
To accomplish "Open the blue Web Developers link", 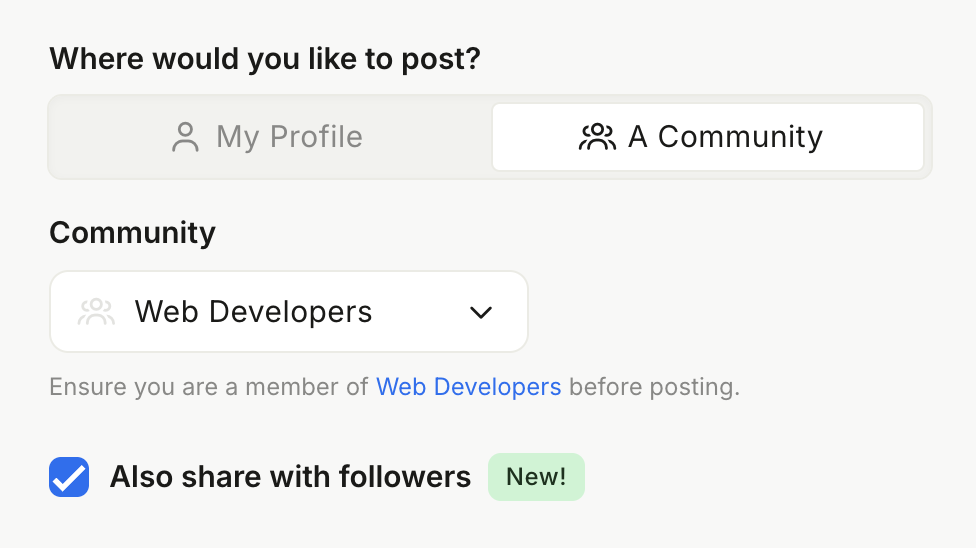I will 468,387.
